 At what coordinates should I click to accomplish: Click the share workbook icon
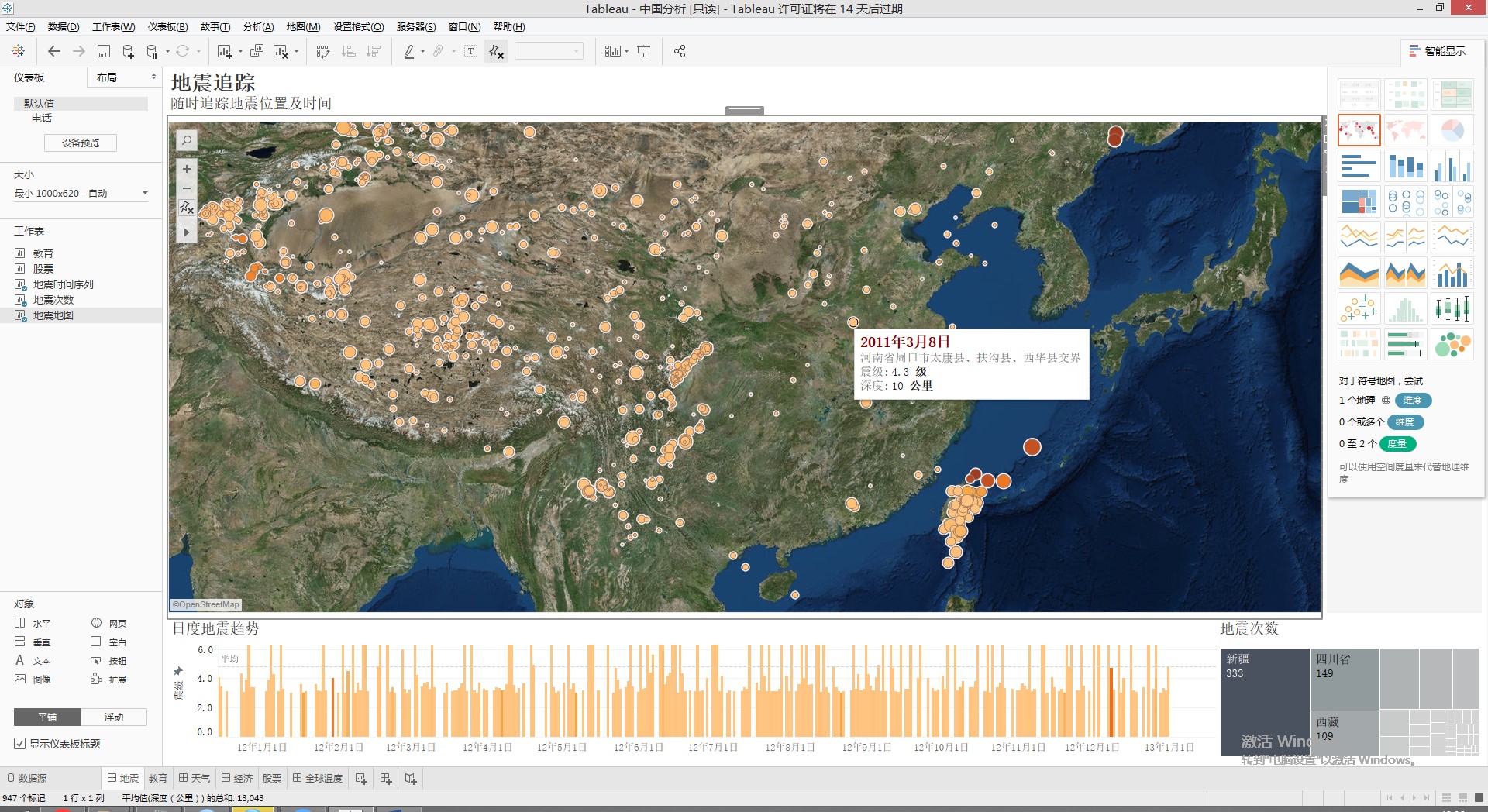[680, 51]
